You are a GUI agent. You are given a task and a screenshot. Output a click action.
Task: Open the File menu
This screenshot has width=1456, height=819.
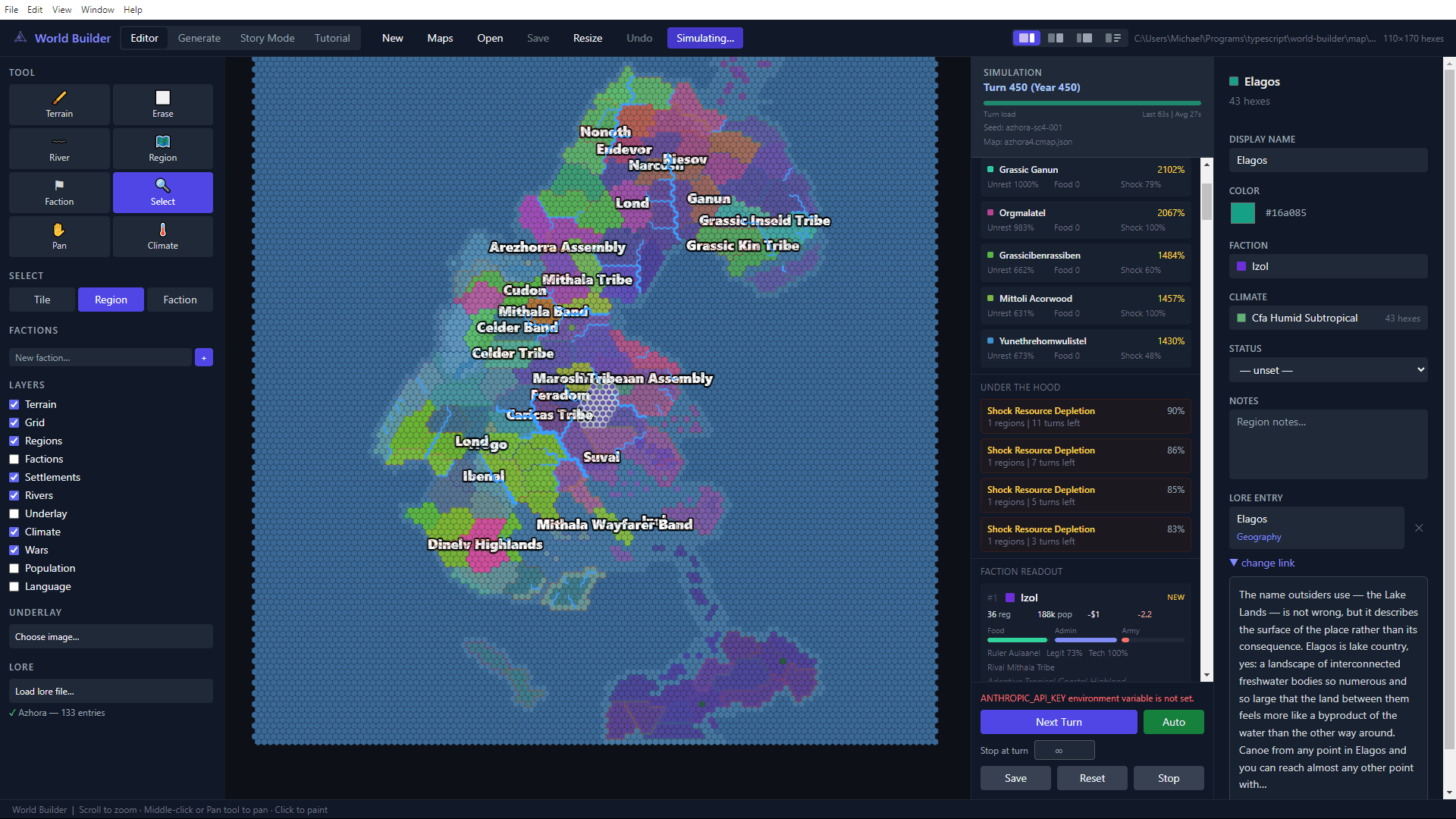[11, 10]
